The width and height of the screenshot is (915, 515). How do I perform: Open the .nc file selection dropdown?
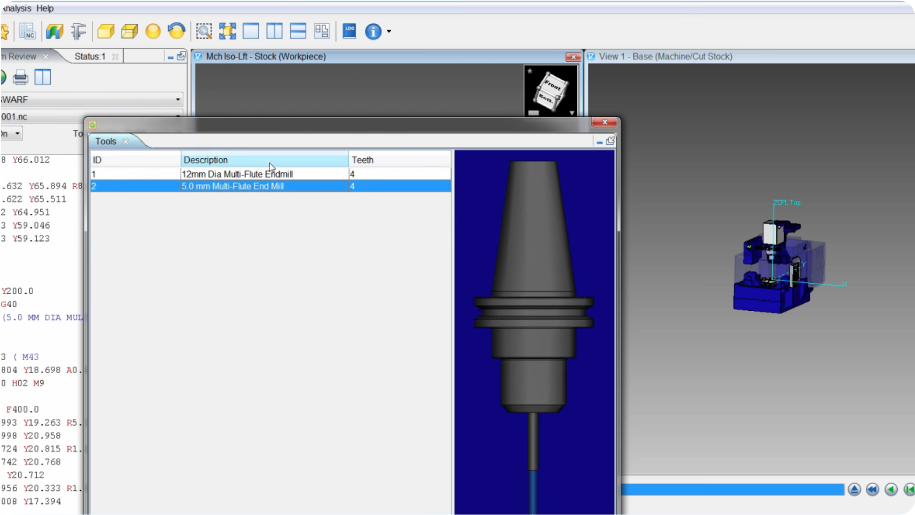(x=178, y=116)
